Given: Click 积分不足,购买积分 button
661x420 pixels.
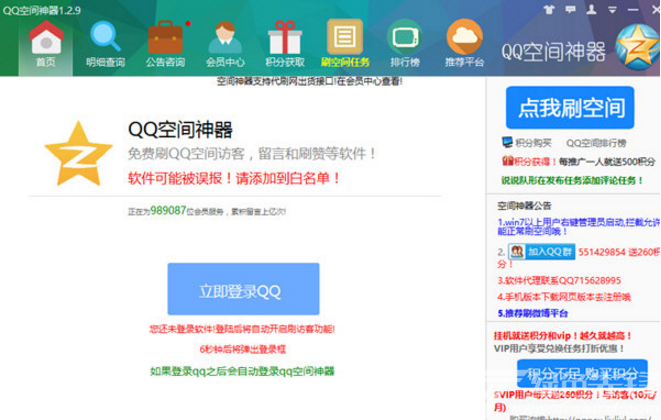Looking at the screenshot, I should click(x=582, y=374).
